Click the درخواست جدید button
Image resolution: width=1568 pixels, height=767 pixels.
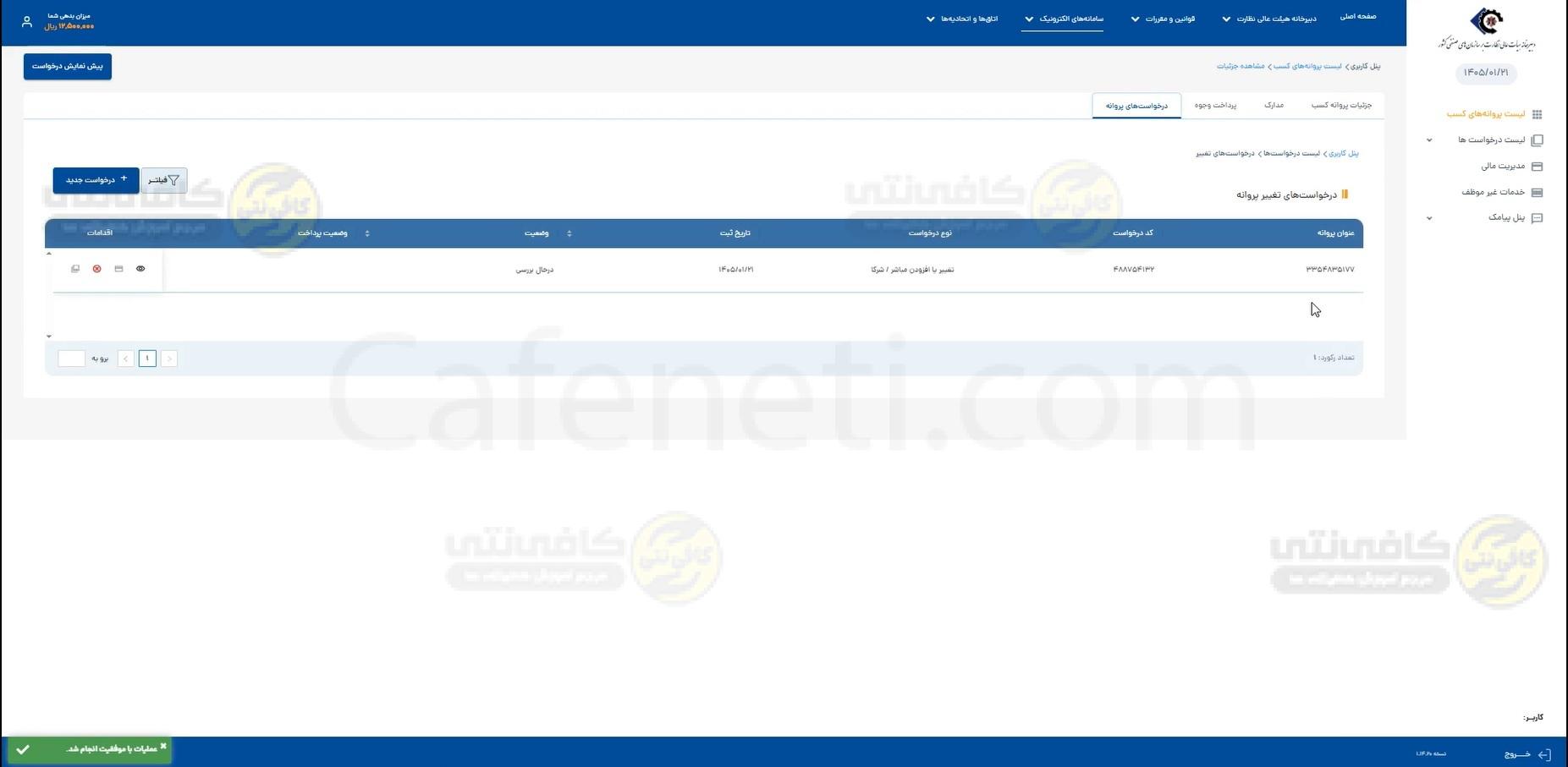[96, 180]
